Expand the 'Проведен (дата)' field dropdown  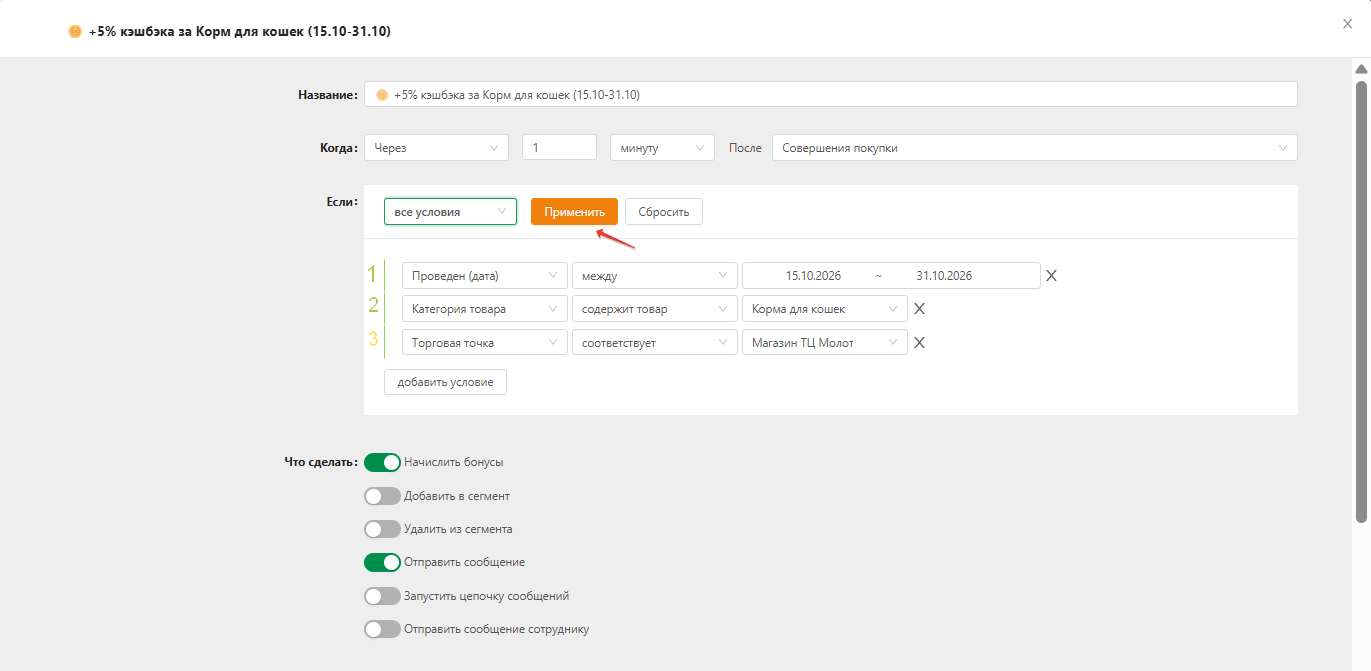point(485,276)
